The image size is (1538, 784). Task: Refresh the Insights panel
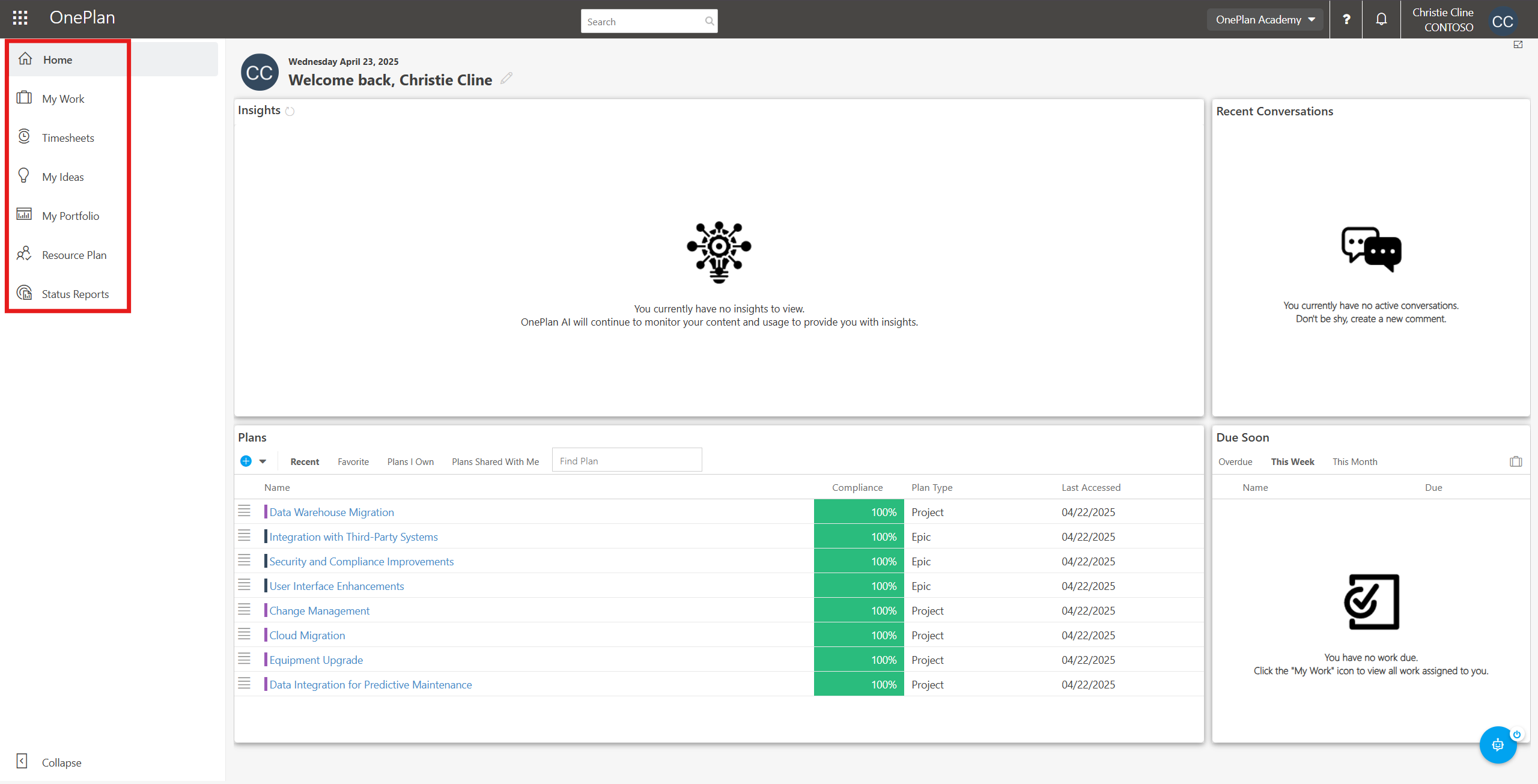[x=290, y=111]
